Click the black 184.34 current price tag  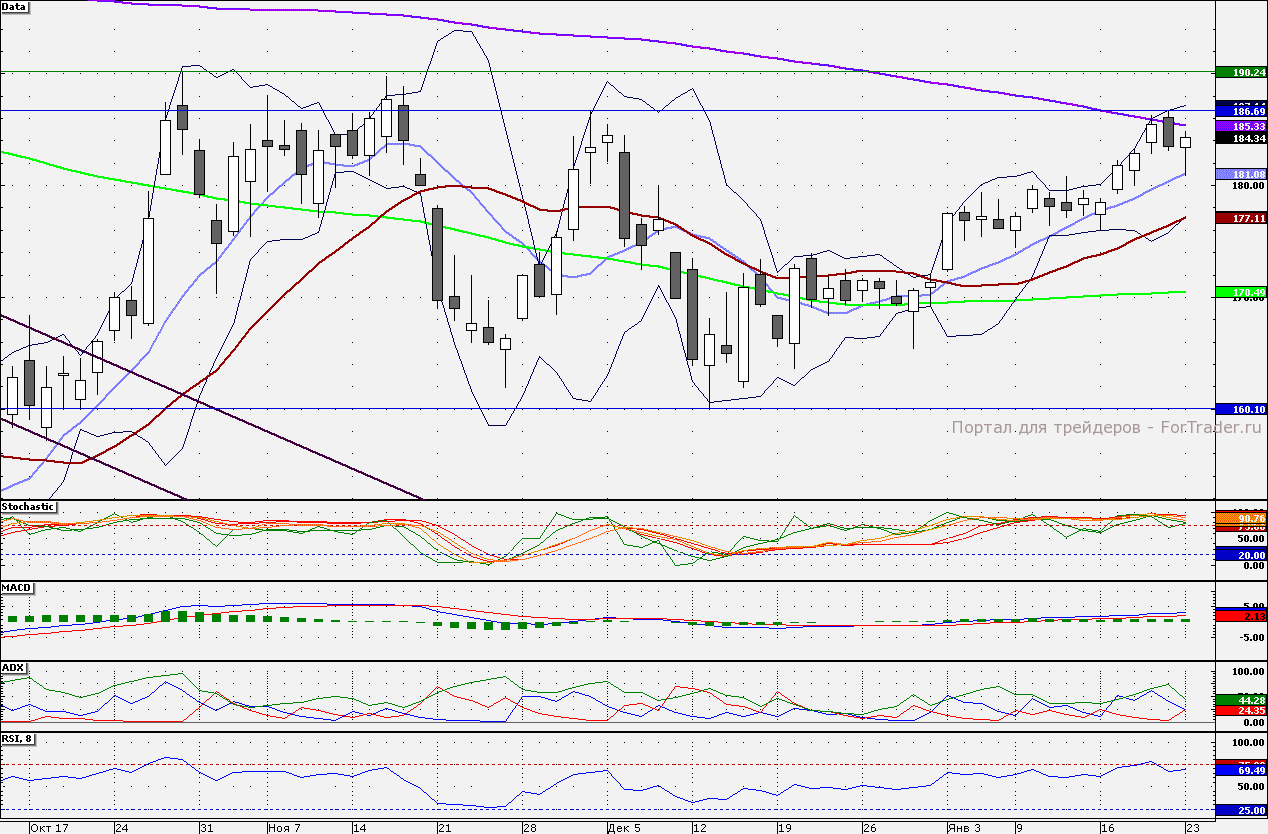point(1241,139)
